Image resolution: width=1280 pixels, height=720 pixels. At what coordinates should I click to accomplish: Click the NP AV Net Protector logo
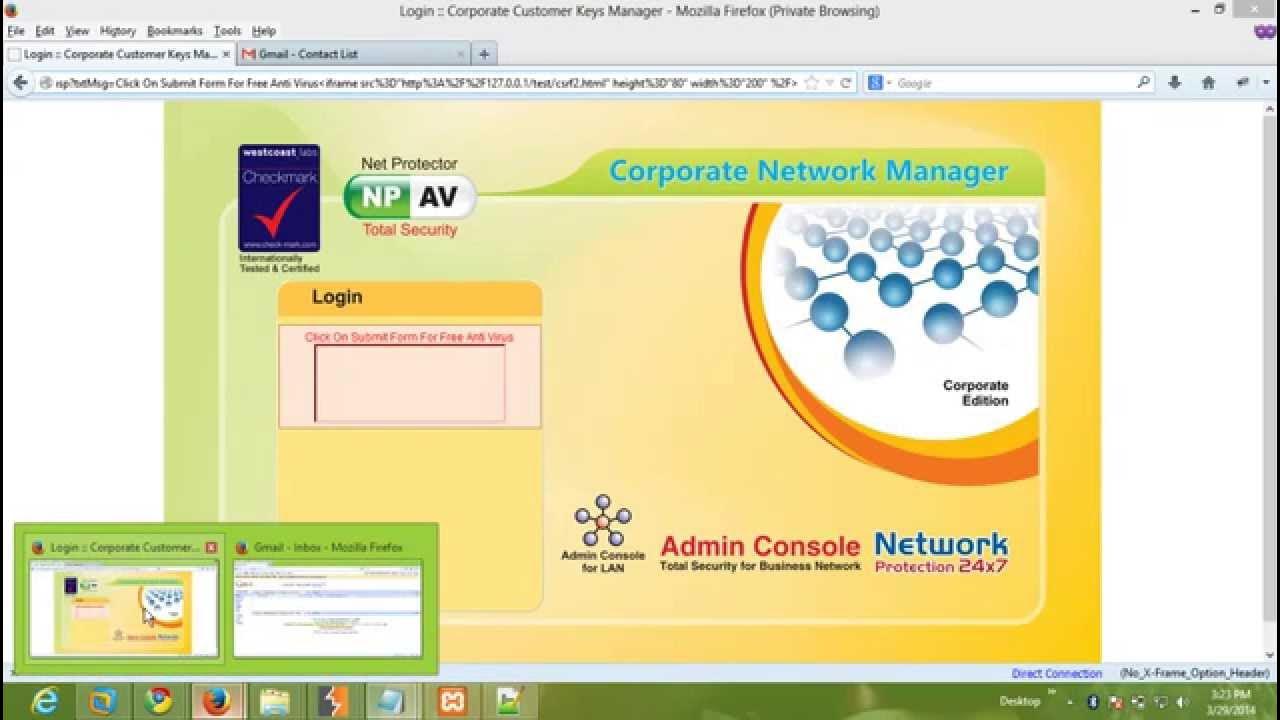[409, 197]
